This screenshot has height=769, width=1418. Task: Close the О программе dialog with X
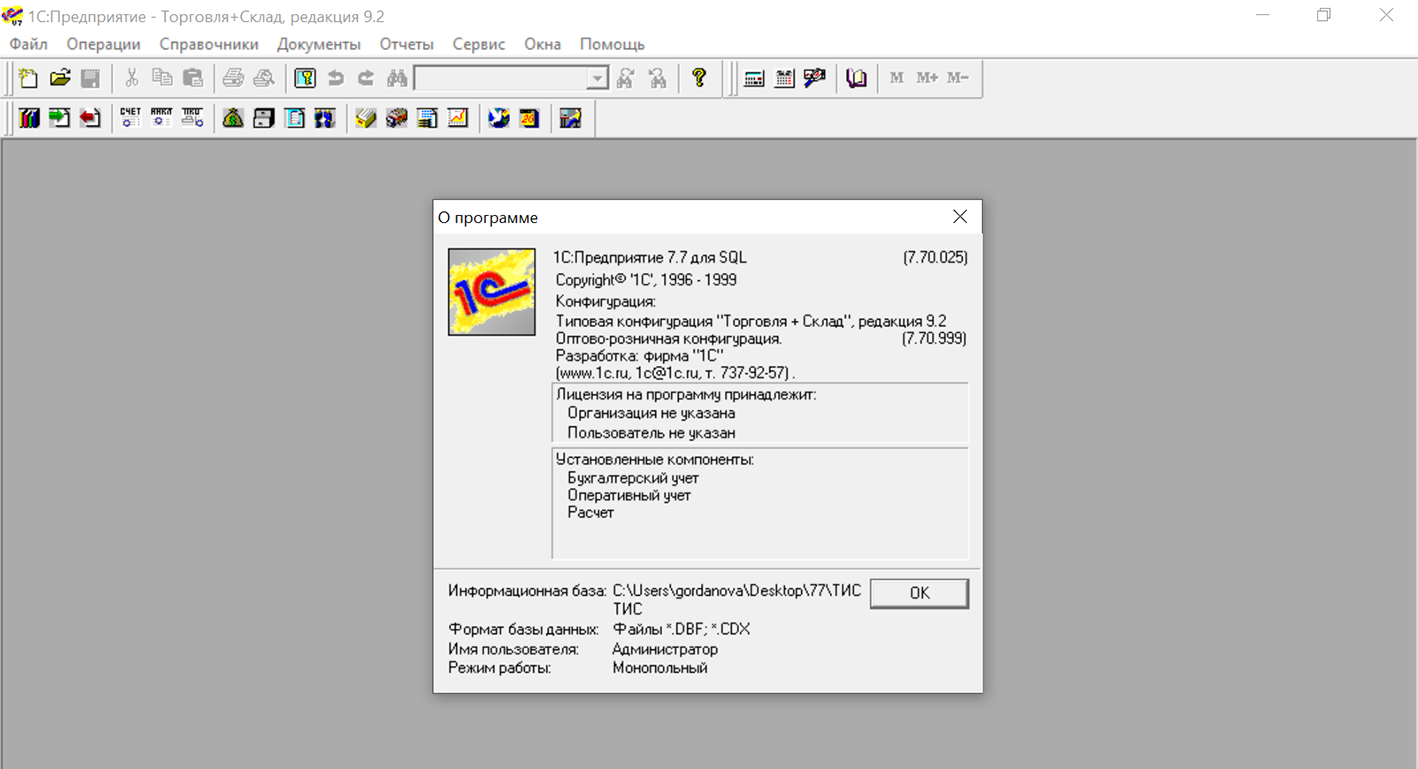tap(960, 217)
